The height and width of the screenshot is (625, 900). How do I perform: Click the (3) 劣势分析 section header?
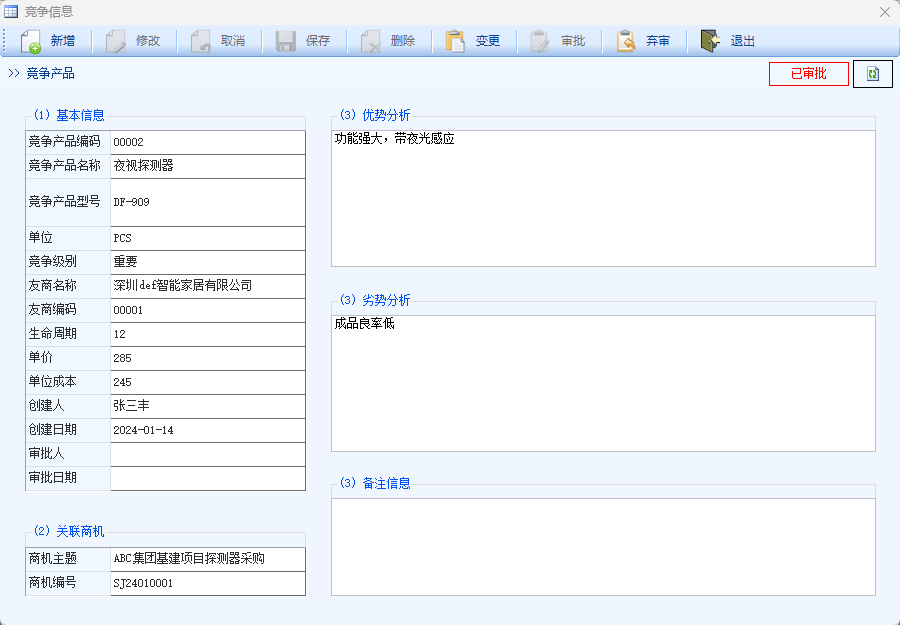click(x=375, y=300)
